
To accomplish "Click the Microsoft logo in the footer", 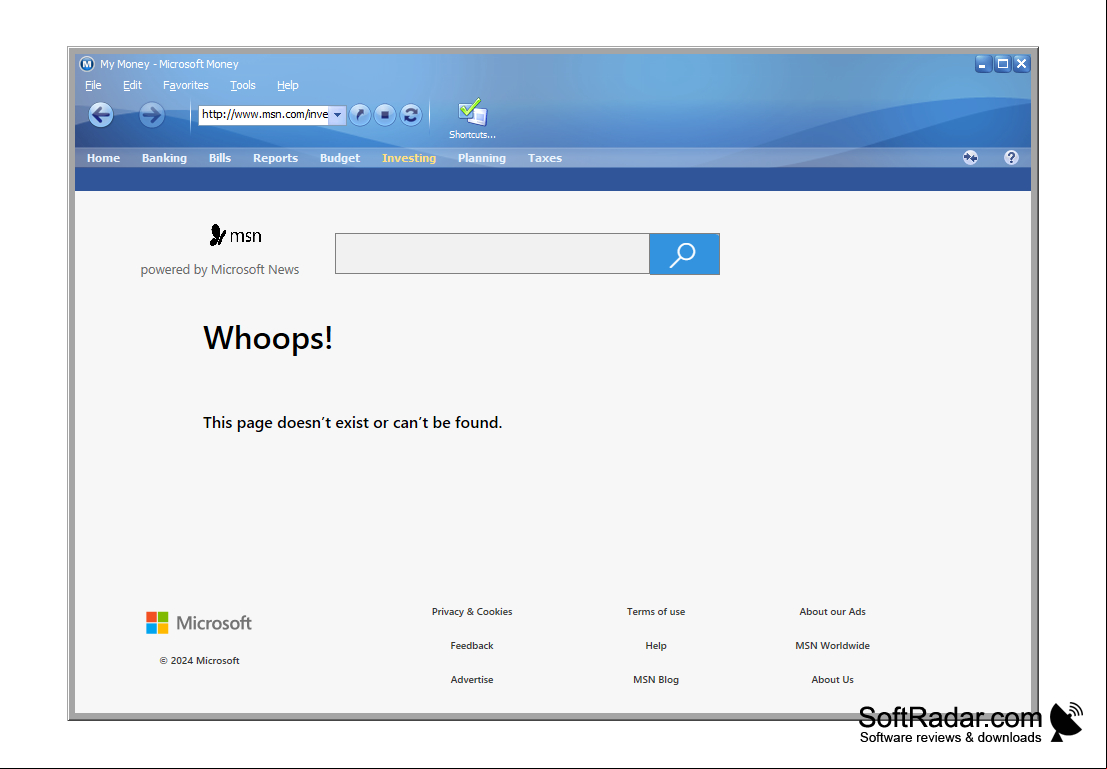I will [x=199, y=623].
